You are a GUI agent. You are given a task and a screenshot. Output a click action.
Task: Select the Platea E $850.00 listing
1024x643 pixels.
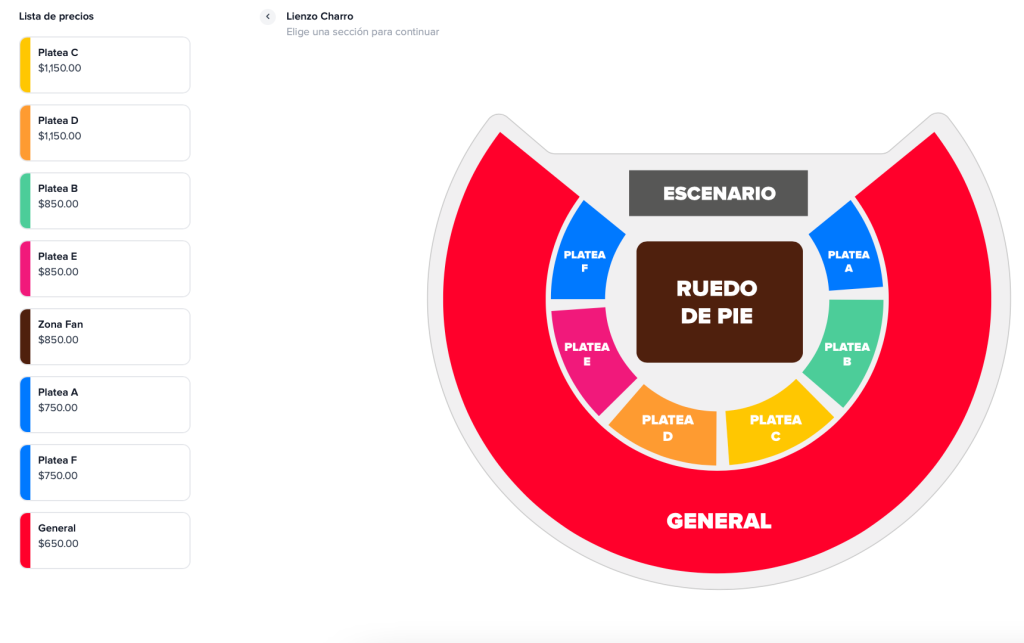(103, 268)
